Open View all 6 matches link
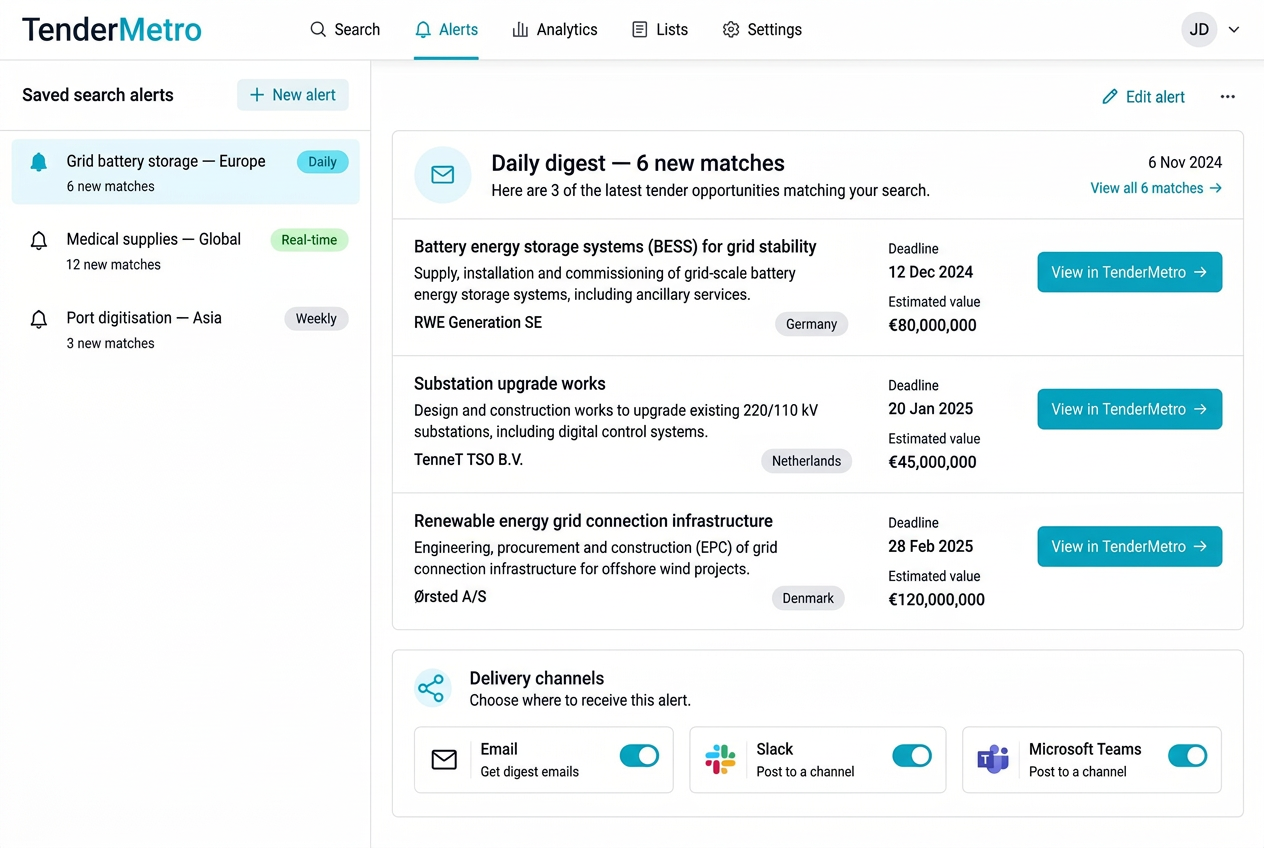 pyautogui.click(x=1156, y=188)
